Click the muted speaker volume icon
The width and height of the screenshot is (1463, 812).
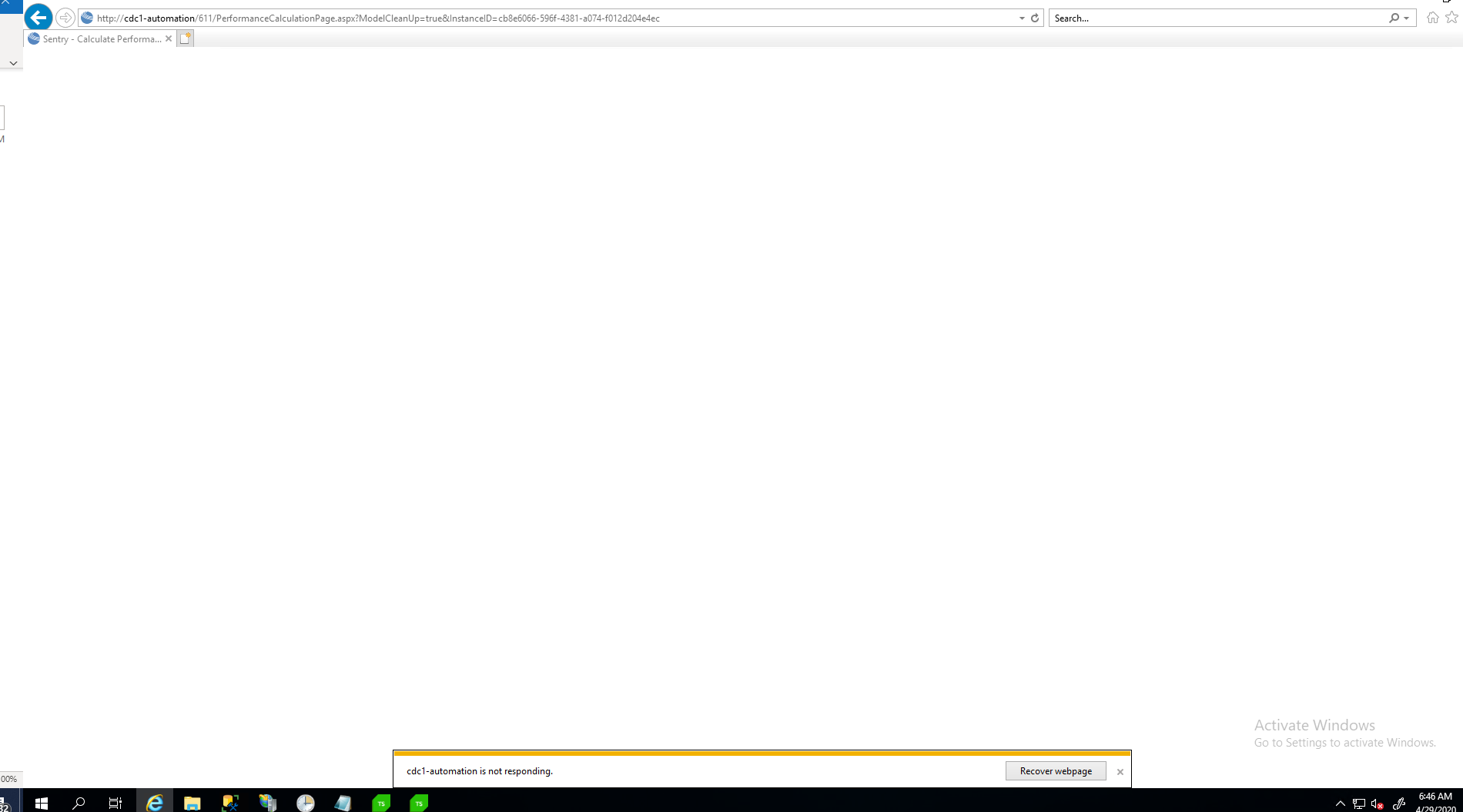point(1378,804)
